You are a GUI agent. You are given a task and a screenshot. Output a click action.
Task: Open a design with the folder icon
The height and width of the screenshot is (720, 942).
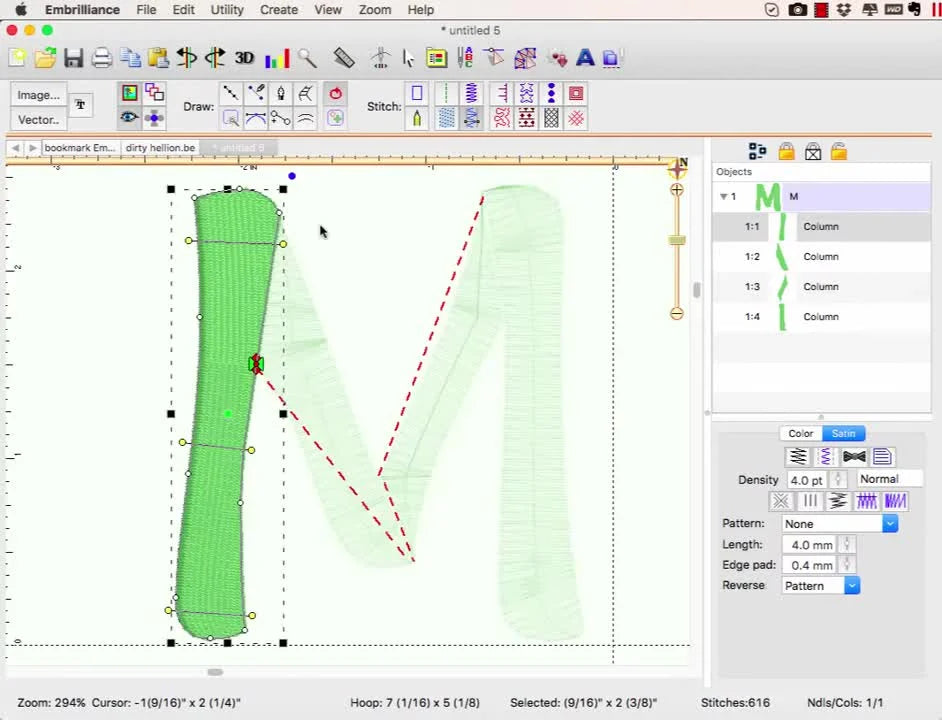click(x=46, y=58)
